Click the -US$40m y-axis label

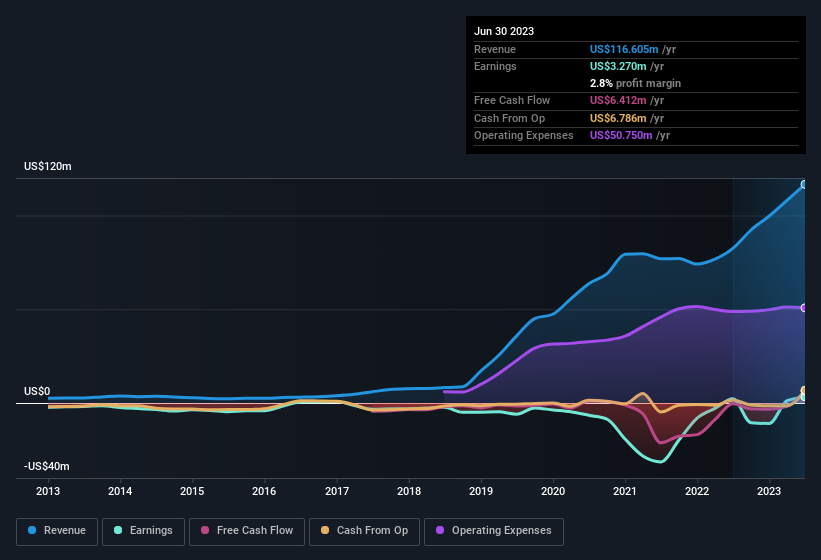pos(48,467)
